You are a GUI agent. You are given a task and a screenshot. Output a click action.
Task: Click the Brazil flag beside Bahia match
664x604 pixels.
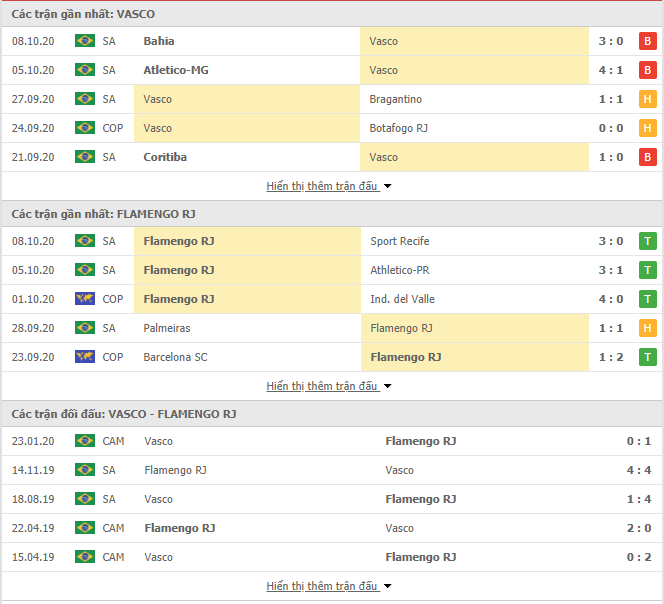click(x=85, y=41)
